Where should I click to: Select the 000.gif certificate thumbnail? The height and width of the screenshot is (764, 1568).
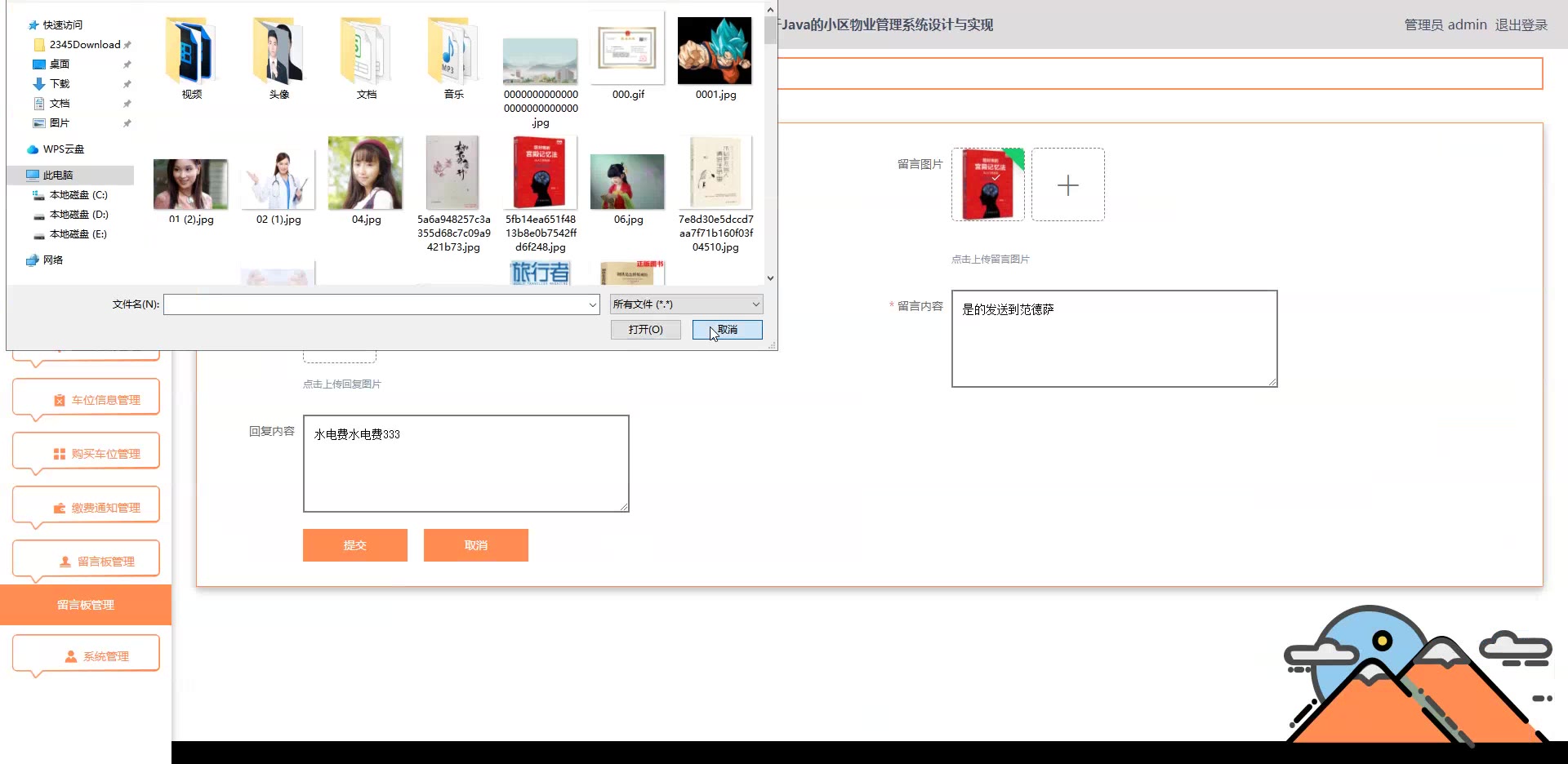point(627,48)
